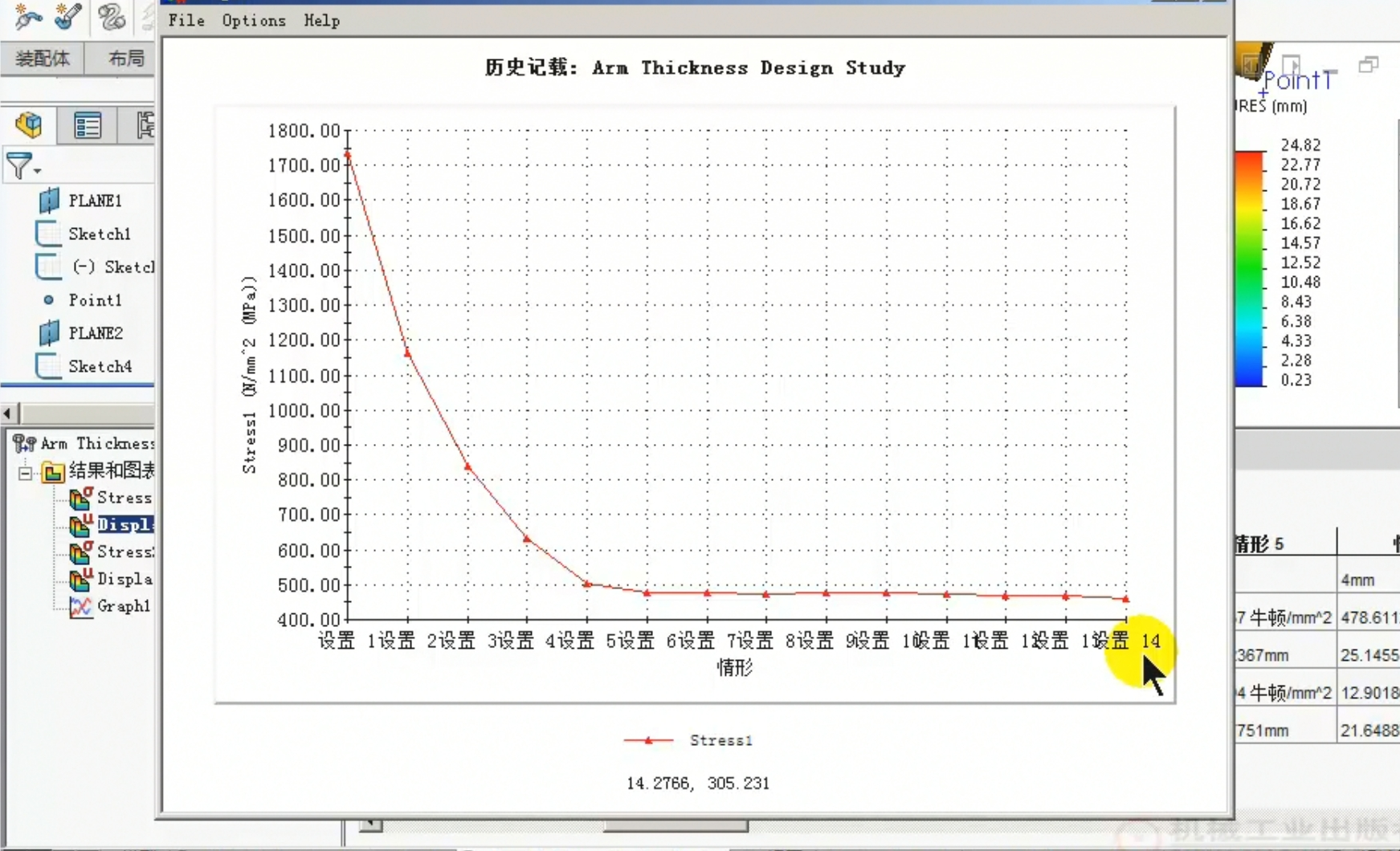Screen dimensions: 1400x851
Task: Switch to the PropertyManager tab icon
Action: (87, 125)
